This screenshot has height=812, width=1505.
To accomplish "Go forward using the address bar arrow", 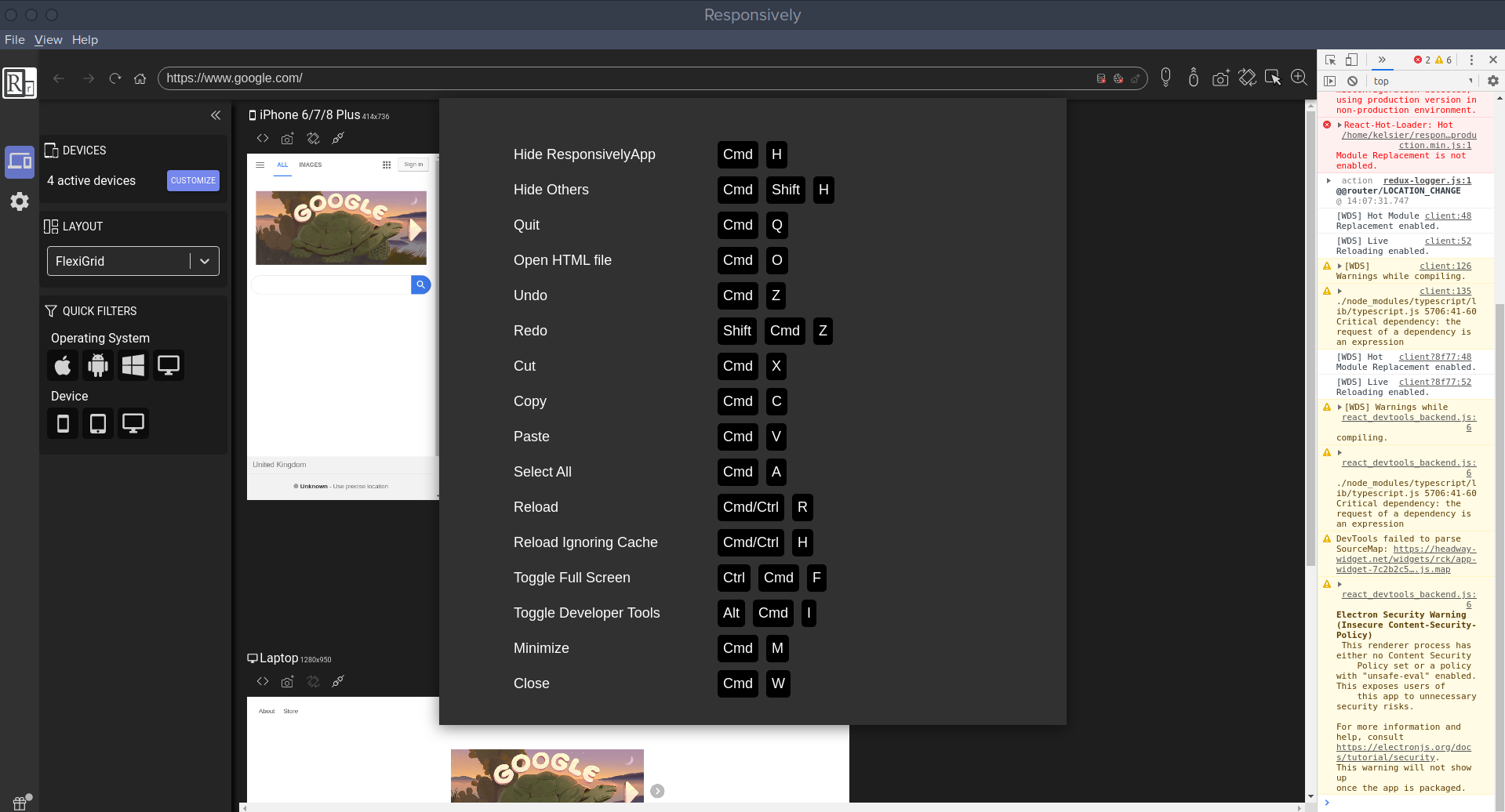I will (x=88, y=78).
